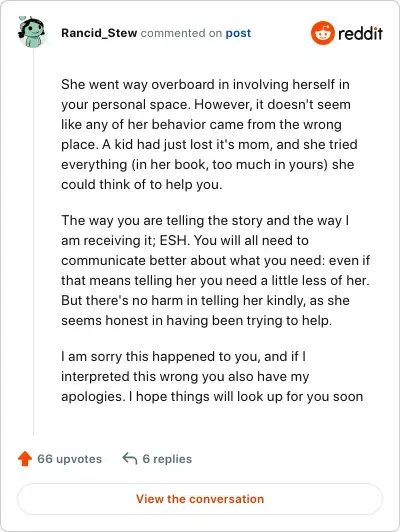Collapse the thread using vertical line
Screen dimensions: 400x532
33,242
